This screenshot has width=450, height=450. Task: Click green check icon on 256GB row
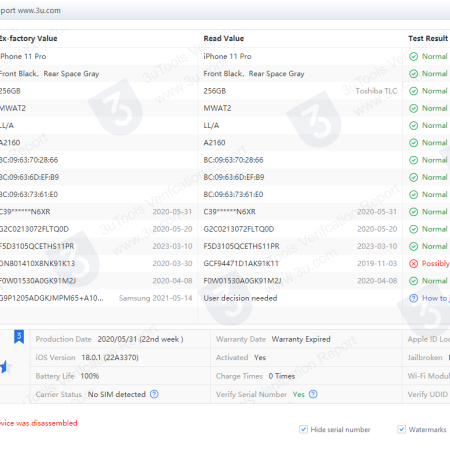(x=413, y=91)
